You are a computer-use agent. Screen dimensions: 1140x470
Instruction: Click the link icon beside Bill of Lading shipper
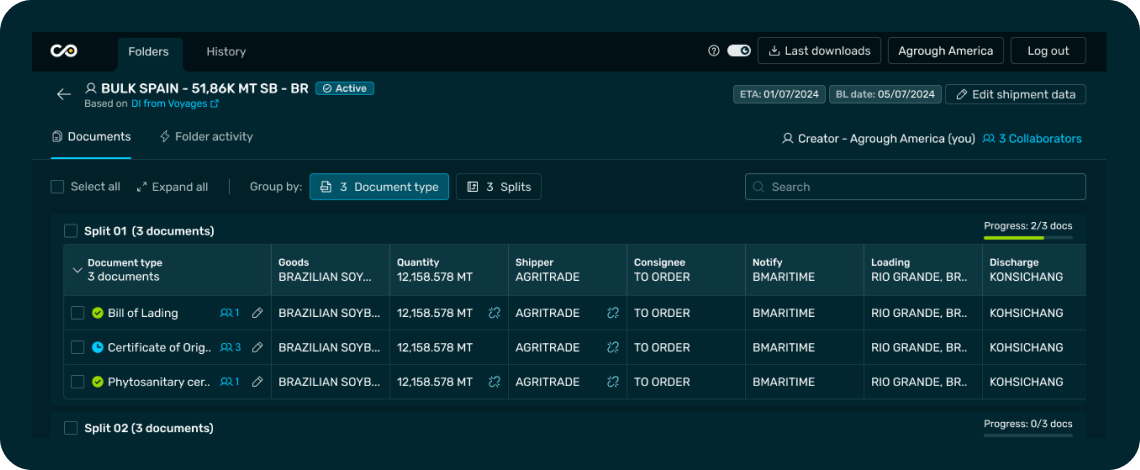pyautogui.click(x=613, y=313)
